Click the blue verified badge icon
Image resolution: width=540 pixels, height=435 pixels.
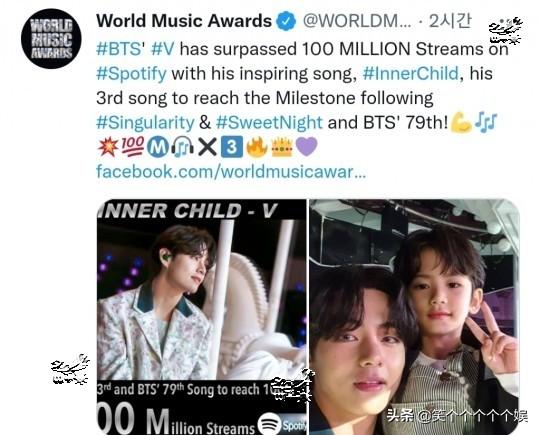coord(287,21)
